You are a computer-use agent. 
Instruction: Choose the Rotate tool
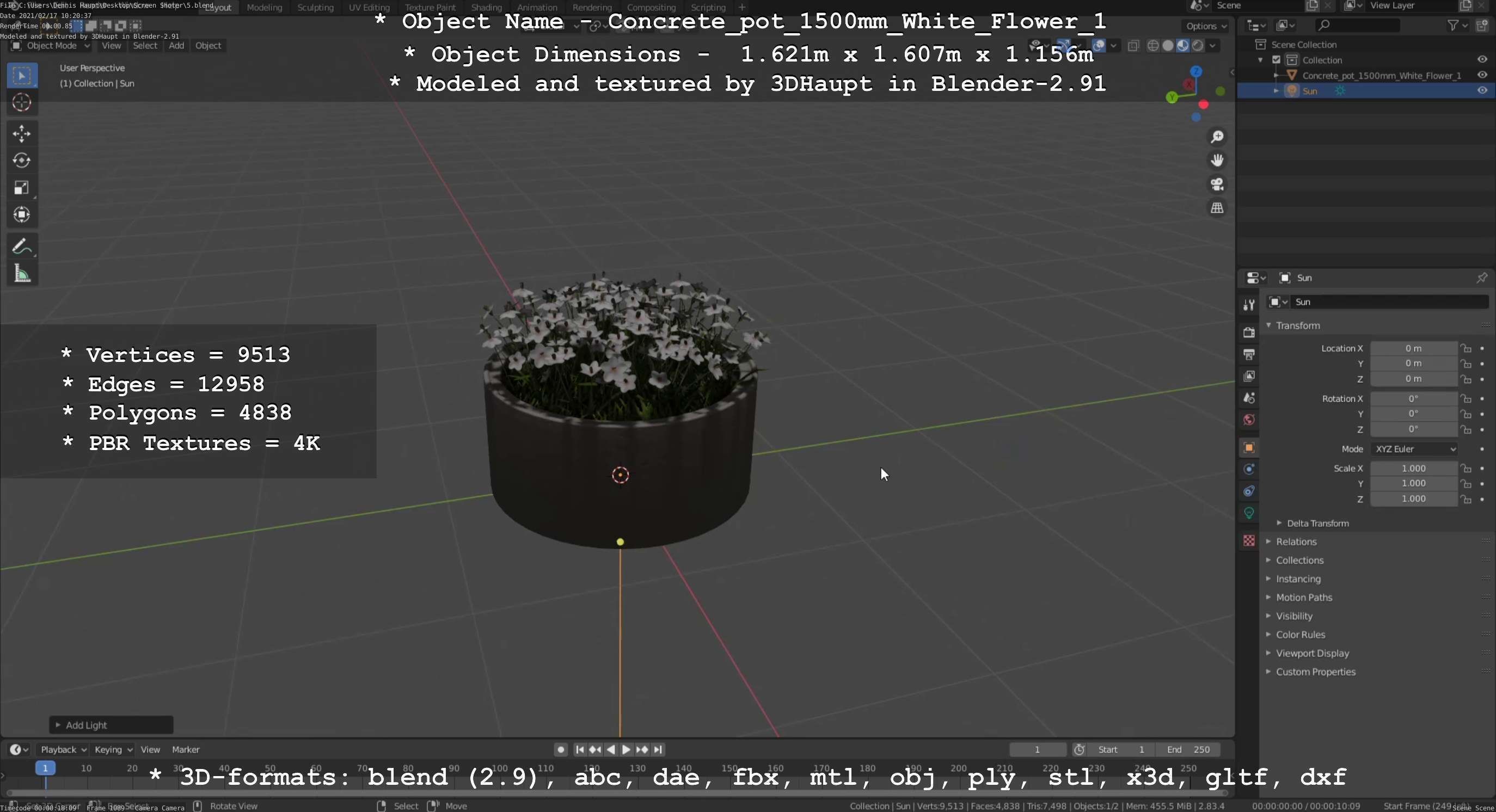[22, 160]
